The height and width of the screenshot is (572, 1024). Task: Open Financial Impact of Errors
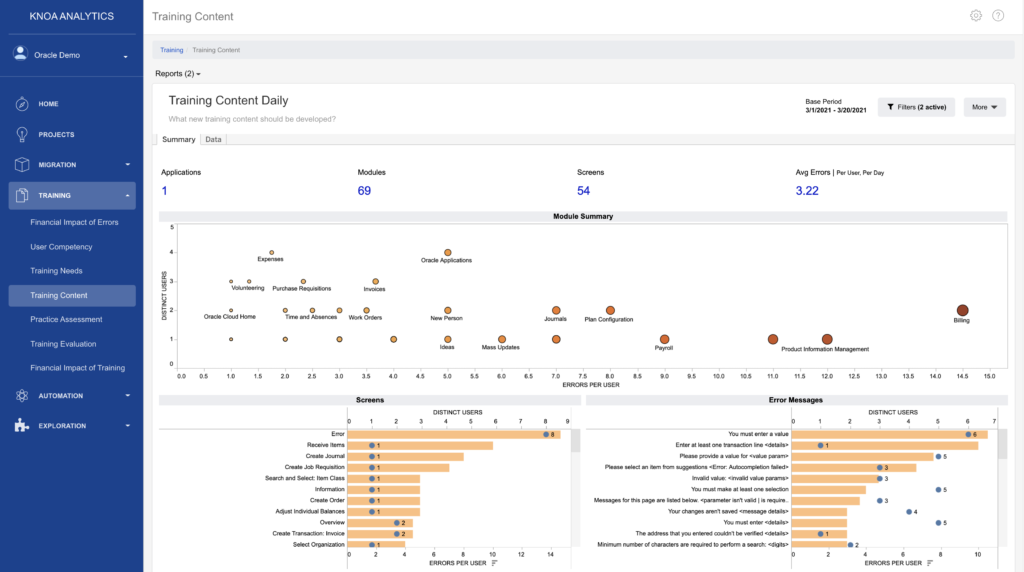click(74, 222)
